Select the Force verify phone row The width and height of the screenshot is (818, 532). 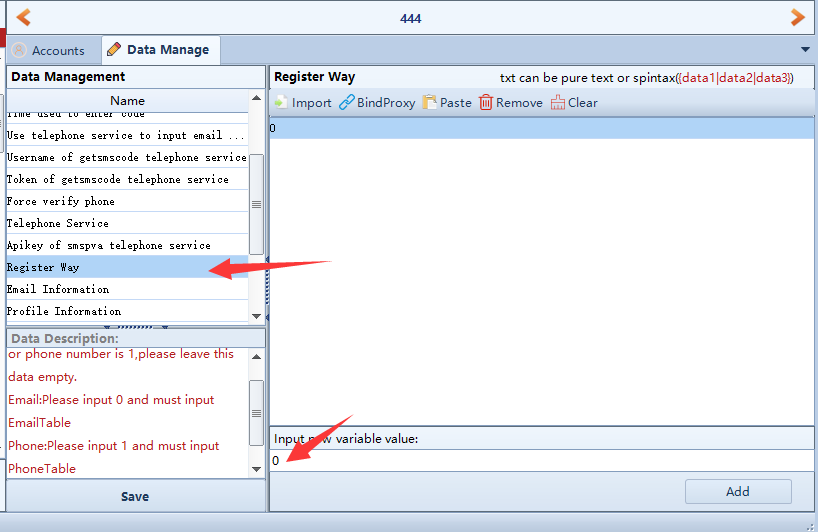127,201
